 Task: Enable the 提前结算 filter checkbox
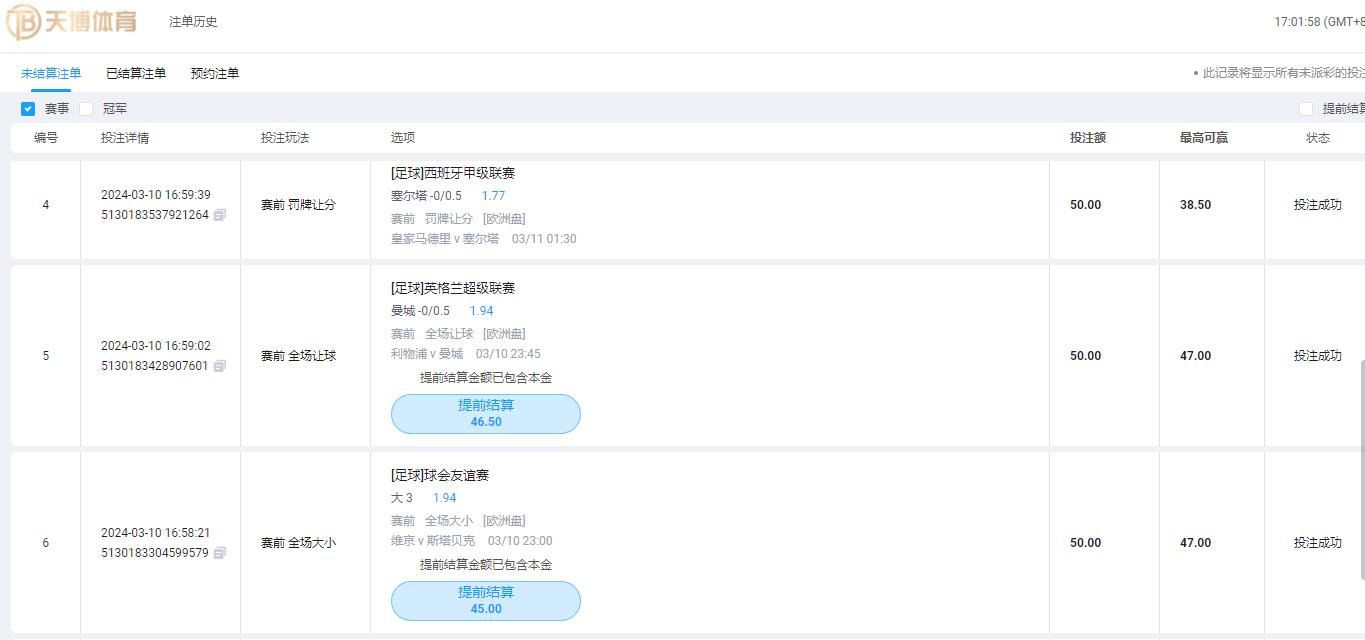coord(1306,109)
